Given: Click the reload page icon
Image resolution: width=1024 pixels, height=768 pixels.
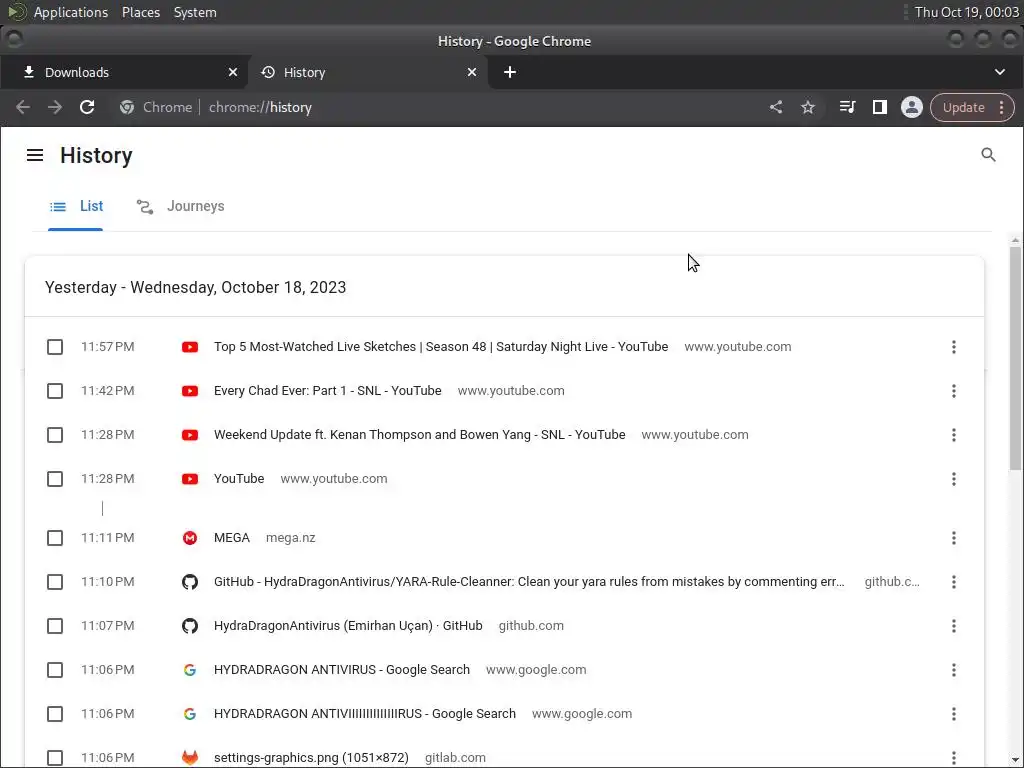Looking at the screenshot, I should (87, 107).
